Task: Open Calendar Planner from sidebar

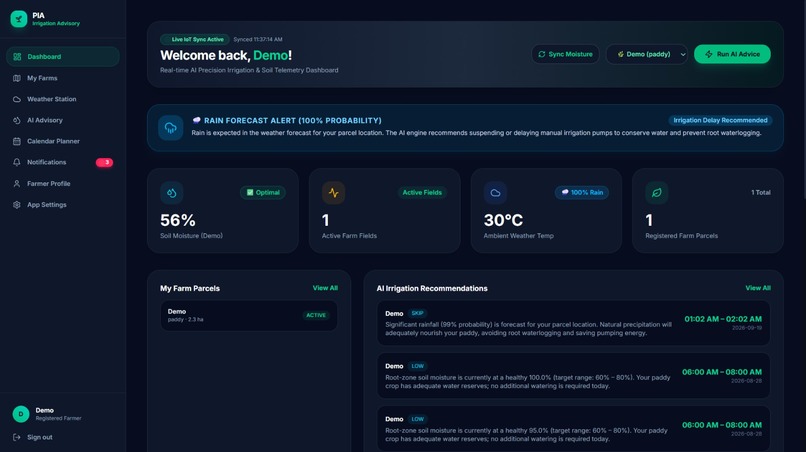Action: (63, 141)
